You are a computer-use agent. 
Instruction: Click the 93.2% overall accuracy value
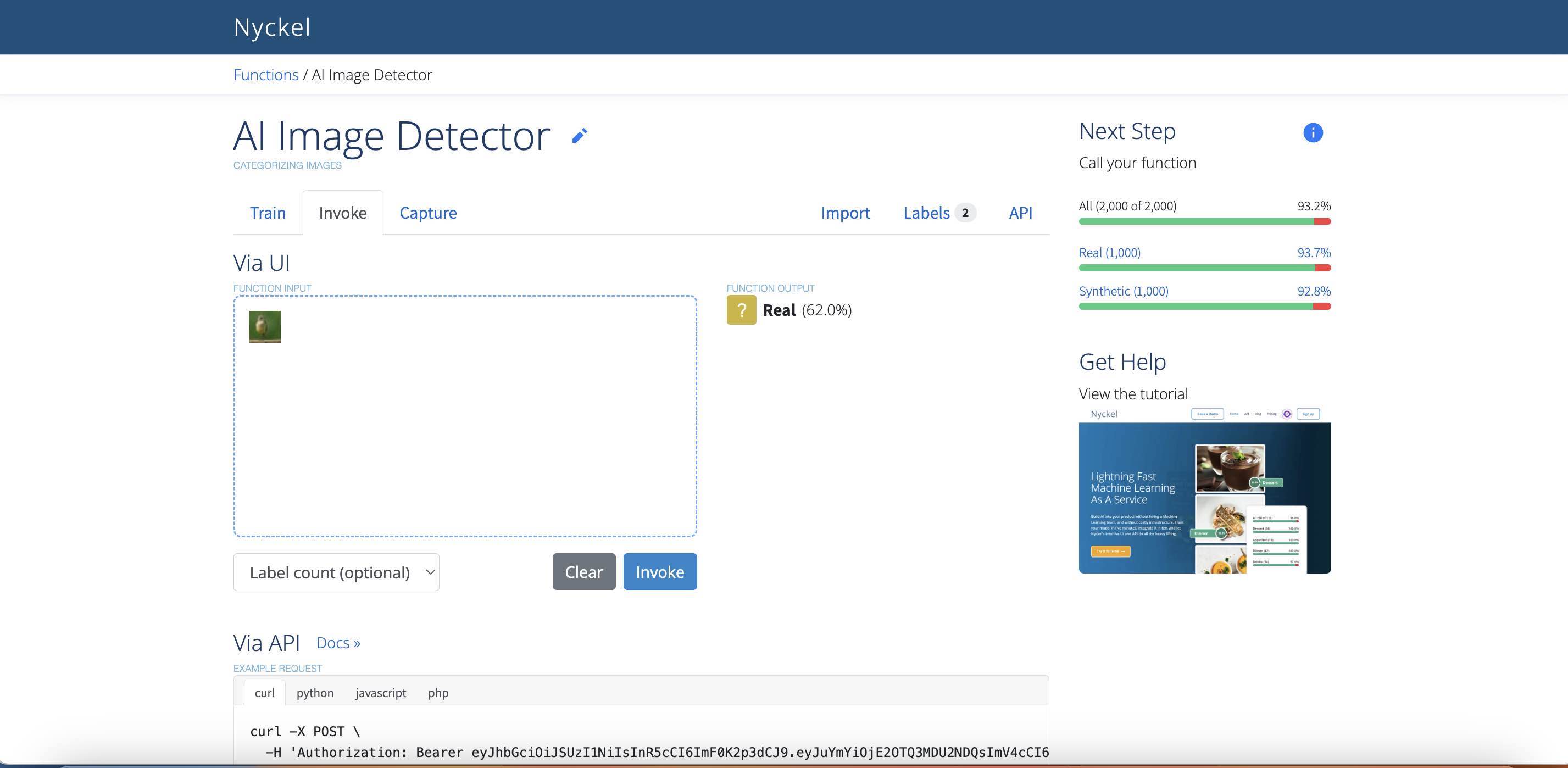point(1314,205)
